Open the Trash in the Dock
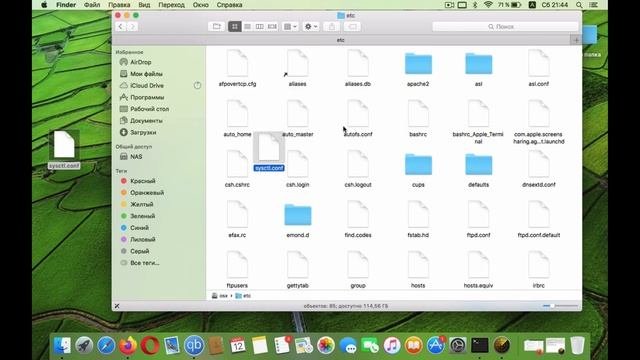640x360 pixels. pos(577,346)
